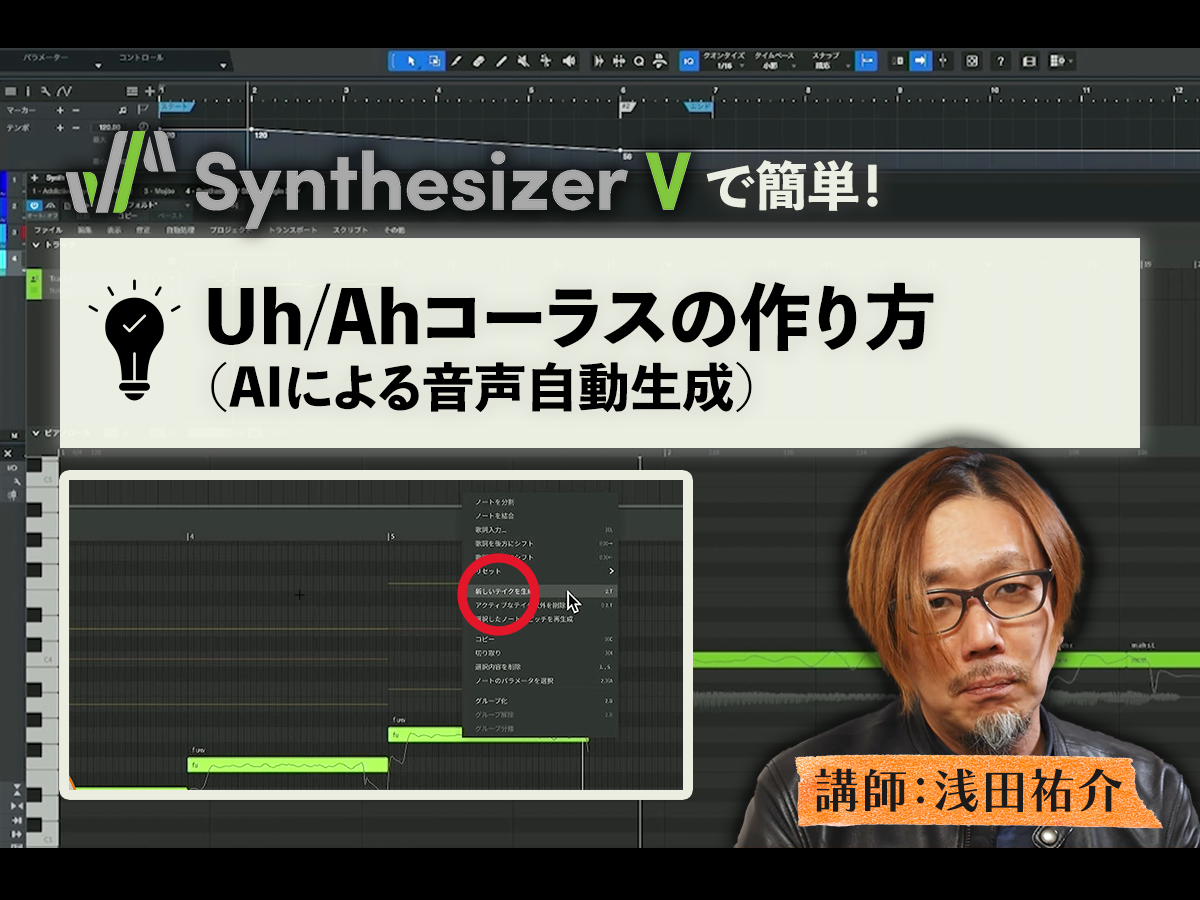Image resolution: width=1200 pixels, height=900 pixels.
Task: Click the スタート marker on timeline
Action: (177, 105)
